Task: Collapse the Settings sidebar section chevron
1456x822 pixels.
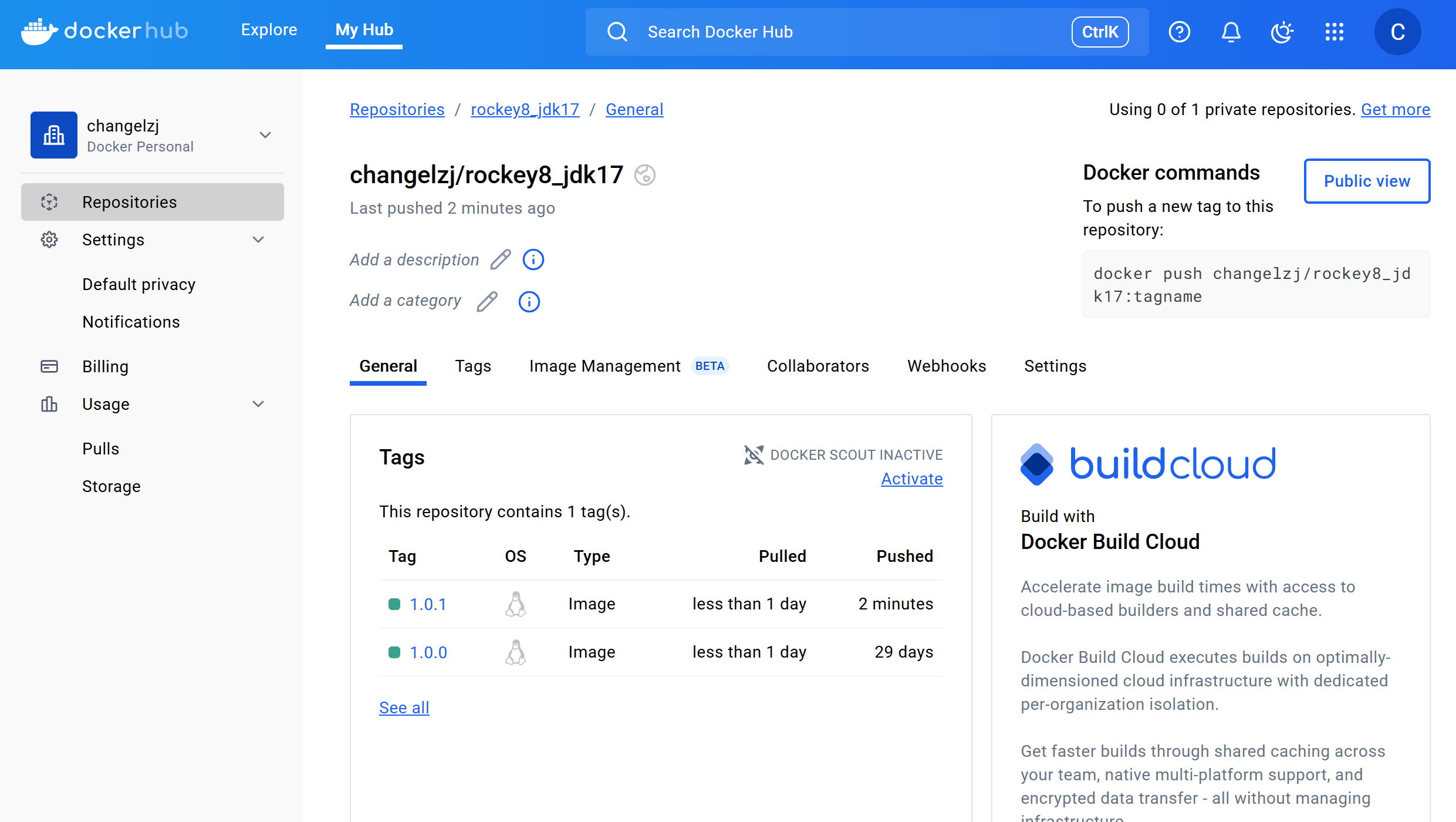Action: pyautogui.click(x=258, y=240)
